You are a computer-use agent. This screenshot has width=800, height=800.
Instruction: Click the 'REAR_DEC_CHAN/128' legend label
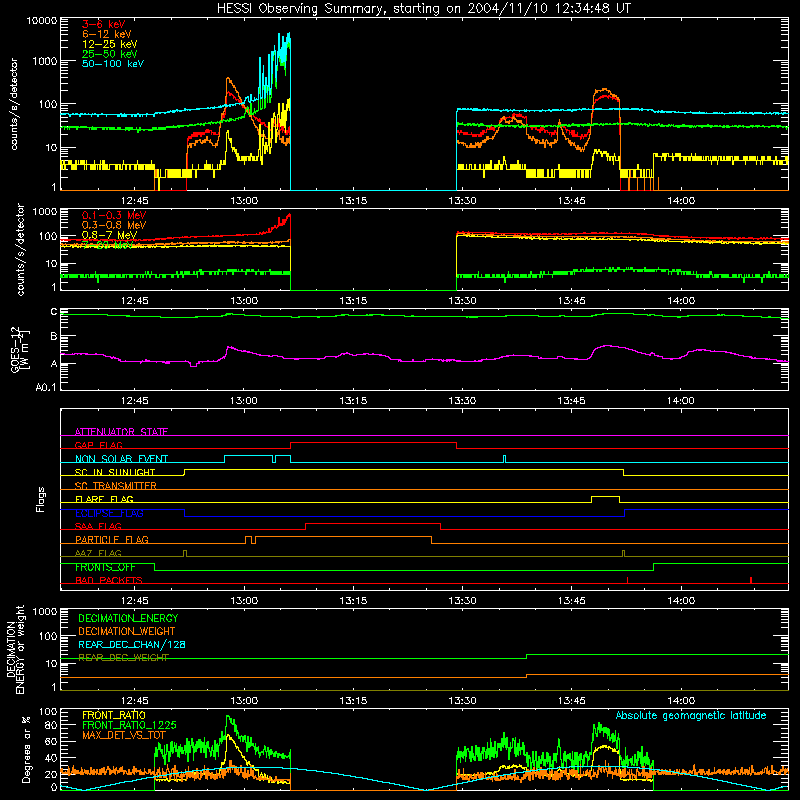[x=132, y=644]
